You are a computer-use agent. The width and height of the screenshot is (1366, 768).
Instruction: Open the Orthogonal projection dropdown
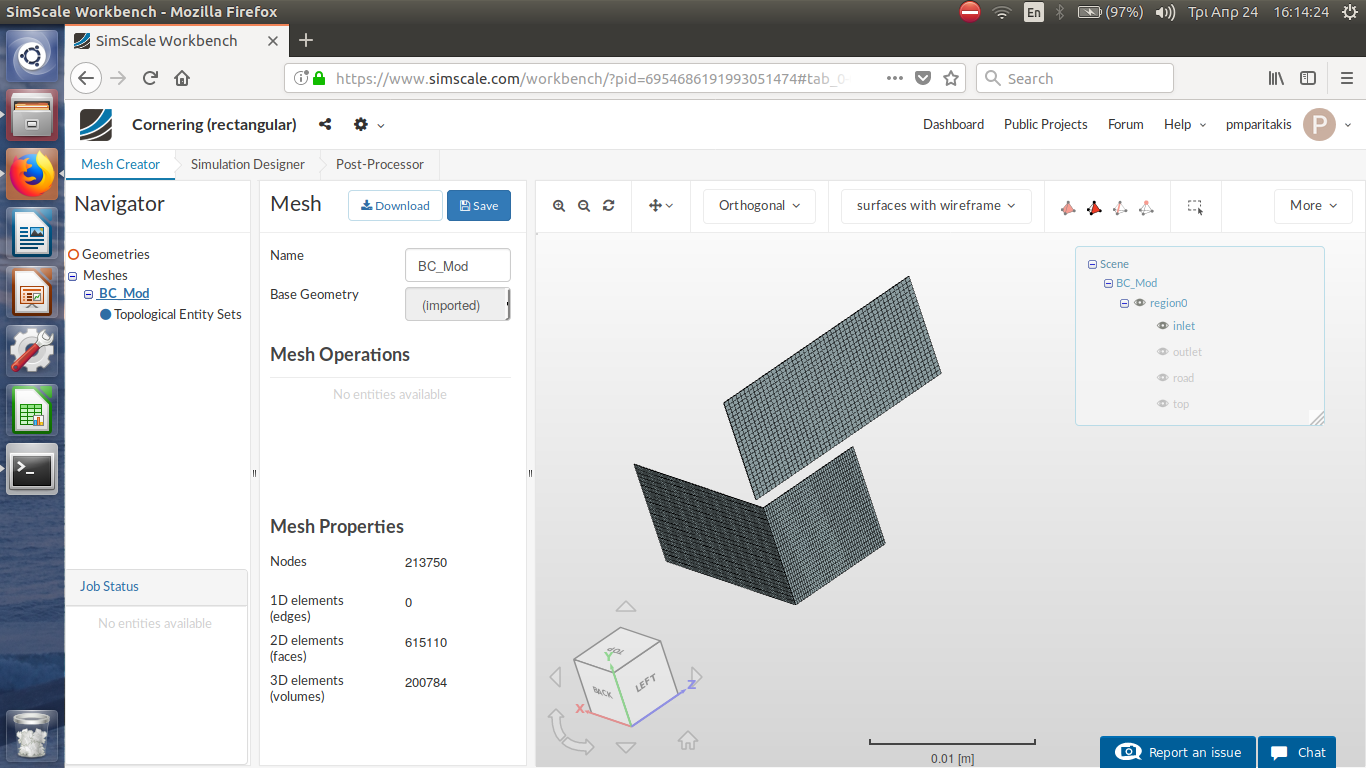[759, 206]
